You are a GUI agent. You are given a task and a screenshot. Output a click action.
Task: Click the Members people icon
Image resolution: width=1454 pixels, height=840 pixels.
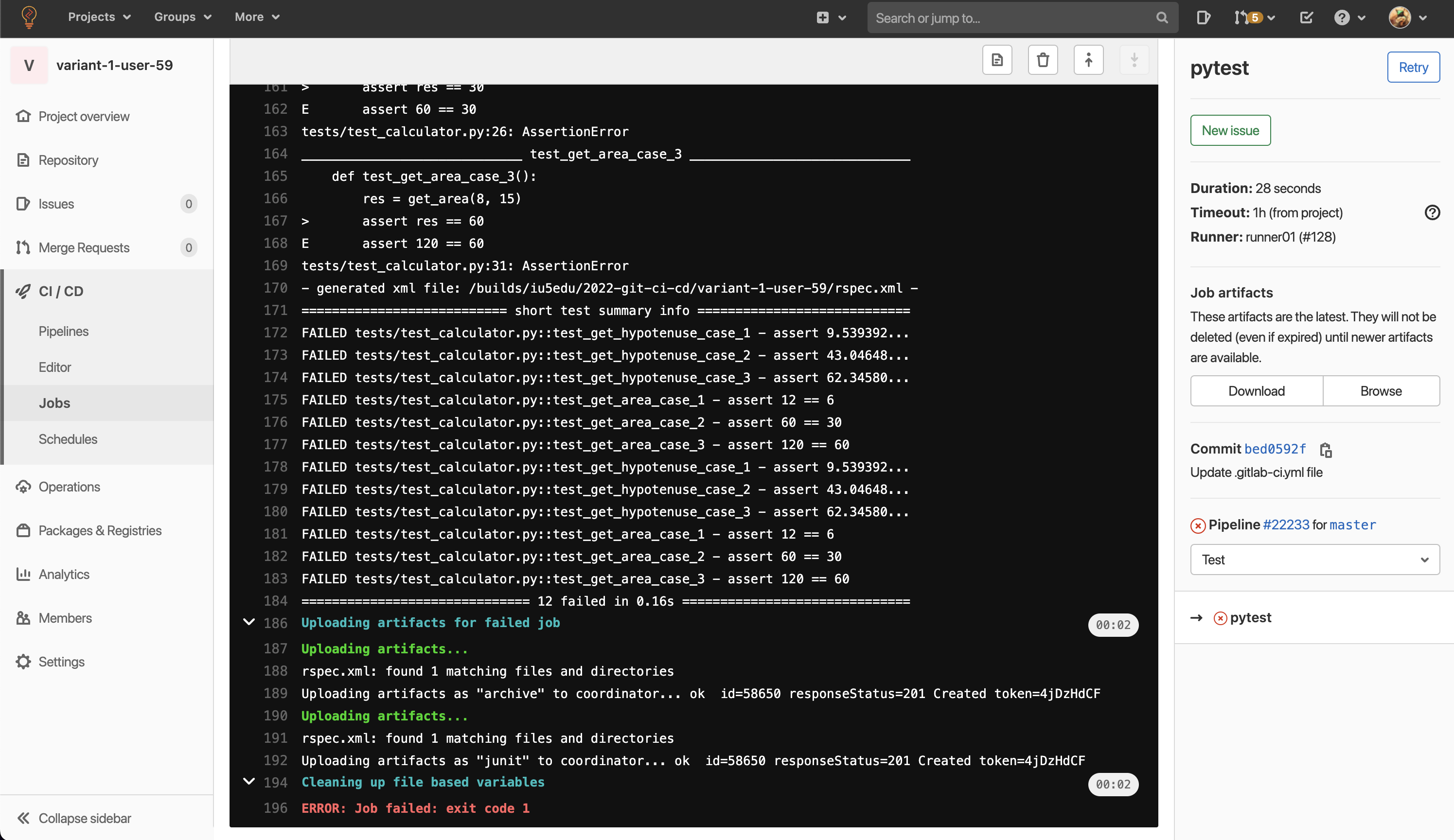tap(23, 618)
